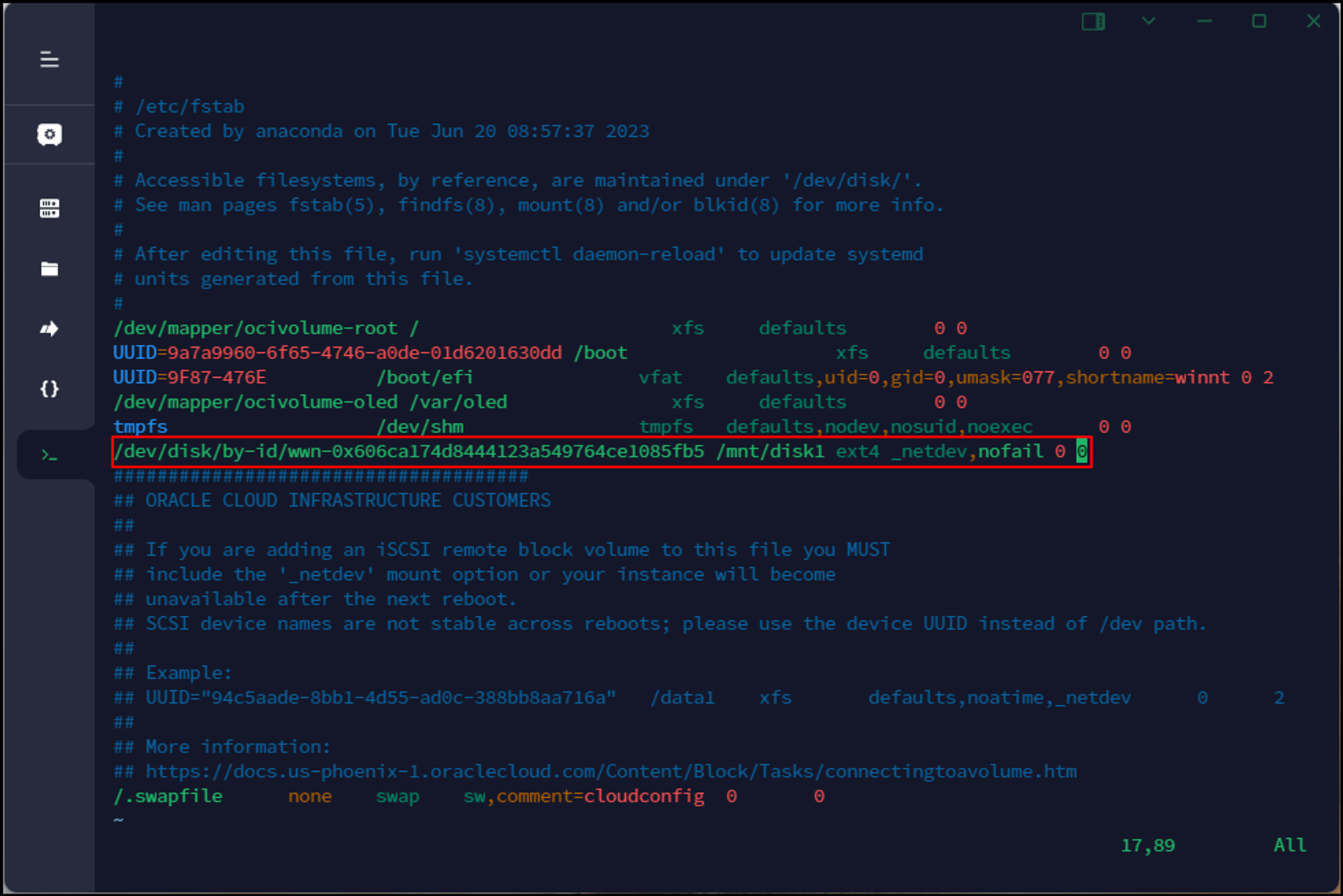Viewport: 1343px width, 896px height.
Task: Open the Hosts server rack icon
Action: [x=49, y=208]
